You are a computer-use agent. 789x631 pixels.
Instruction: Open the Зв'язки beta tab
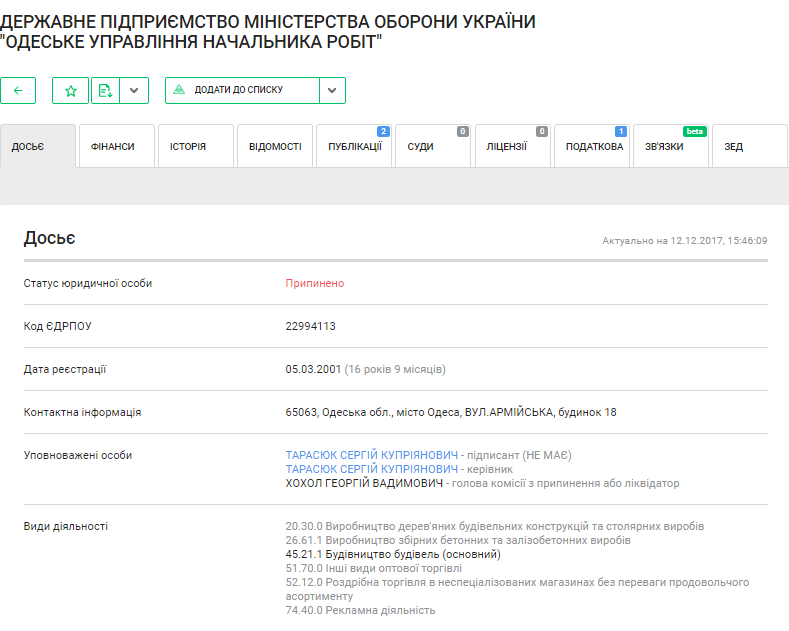pyautogui.click(x=670, y=147)
